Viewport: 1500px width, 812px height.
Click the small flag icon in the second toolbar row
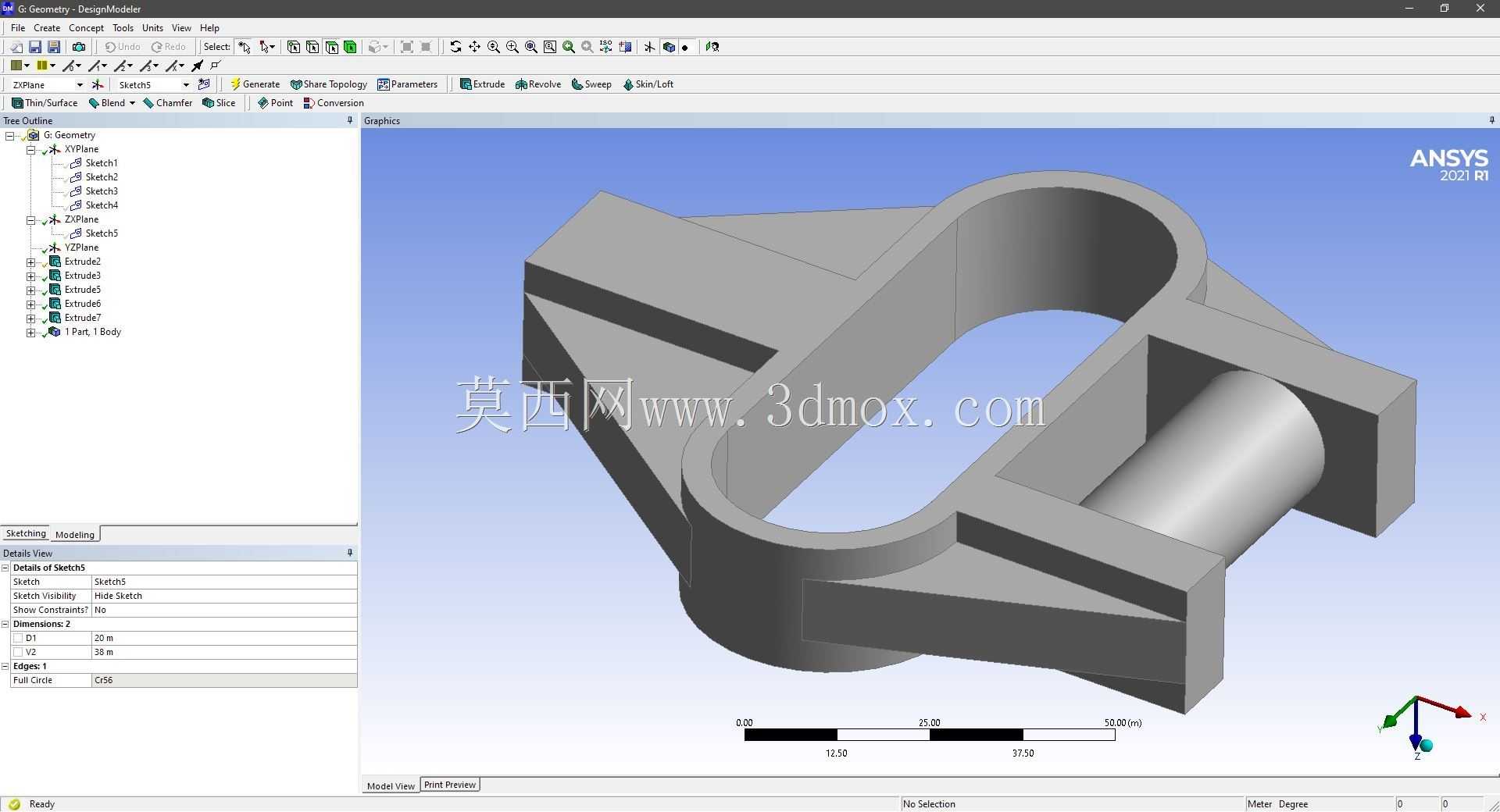coord(216,66)
